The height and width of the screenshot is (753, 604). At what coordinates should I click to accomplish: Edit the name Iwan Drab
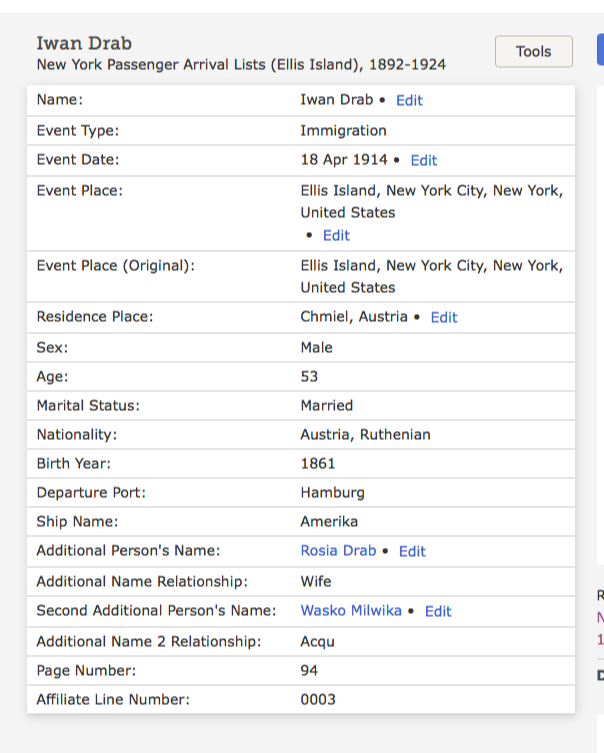click(x=409, y=100)
